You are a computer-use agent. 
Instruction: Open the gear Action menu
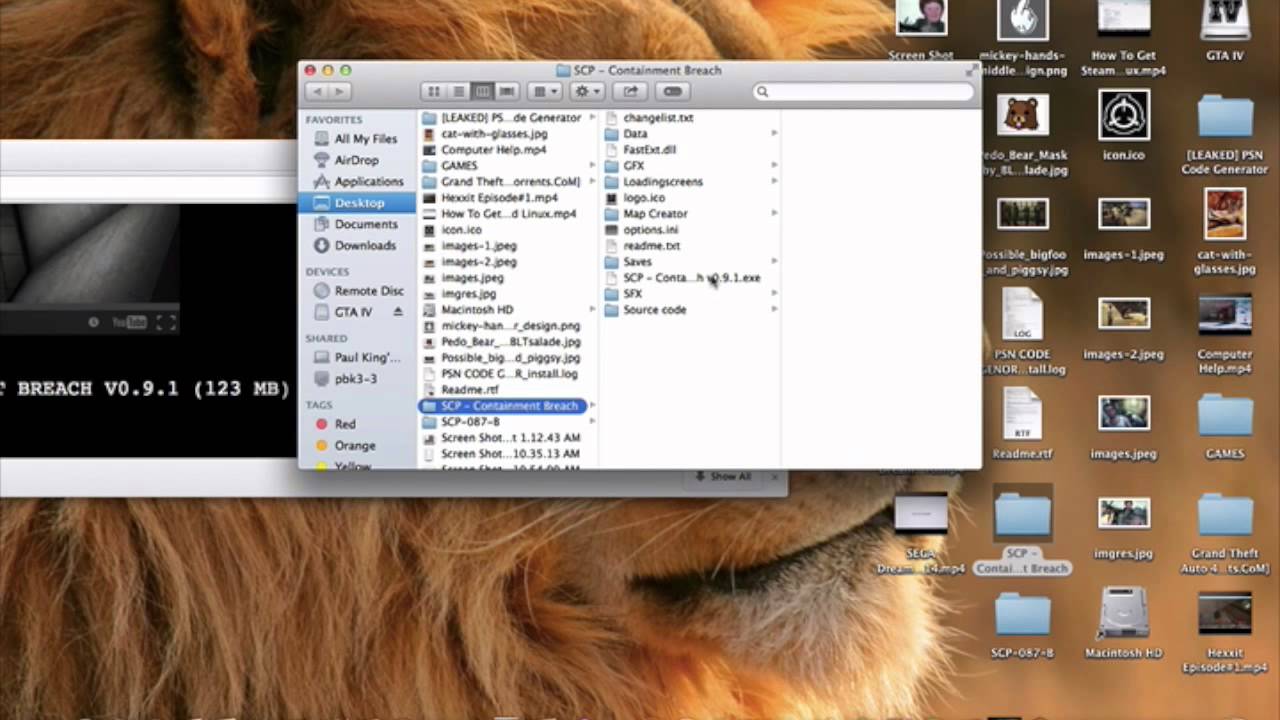587,91
